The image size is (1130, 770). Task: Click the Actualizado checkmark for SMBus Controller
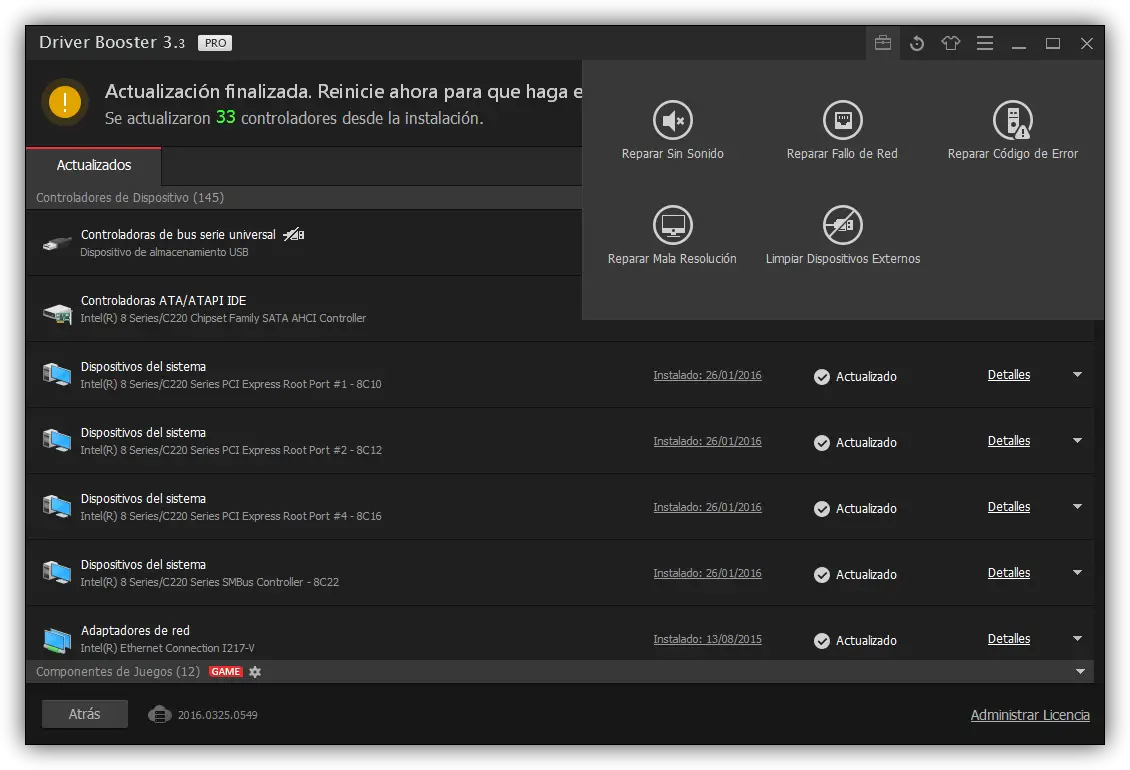pos(822,575)
